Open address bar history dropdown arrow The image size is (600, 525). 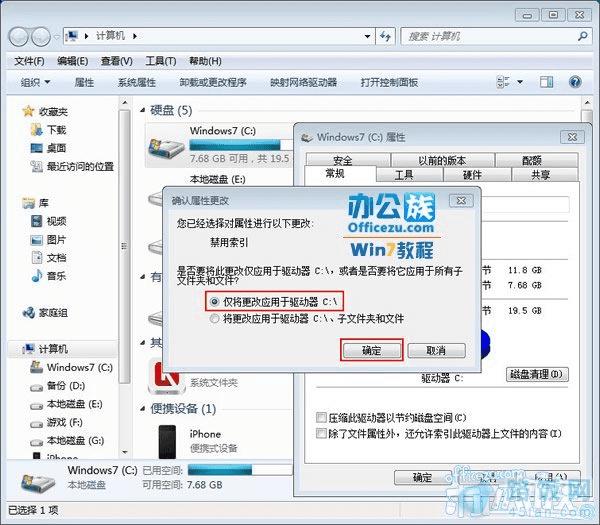[x=367, y=36]
